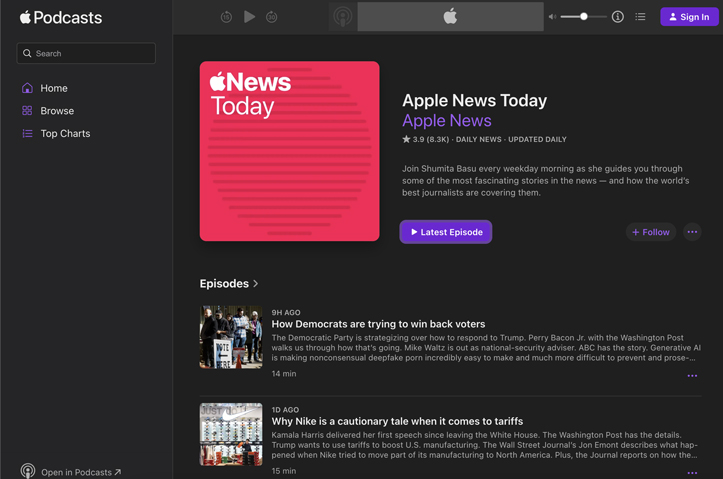This screenshot has height=479, width=723.
Task: Expand the Episodes section chevron
Action: (256, 284)
